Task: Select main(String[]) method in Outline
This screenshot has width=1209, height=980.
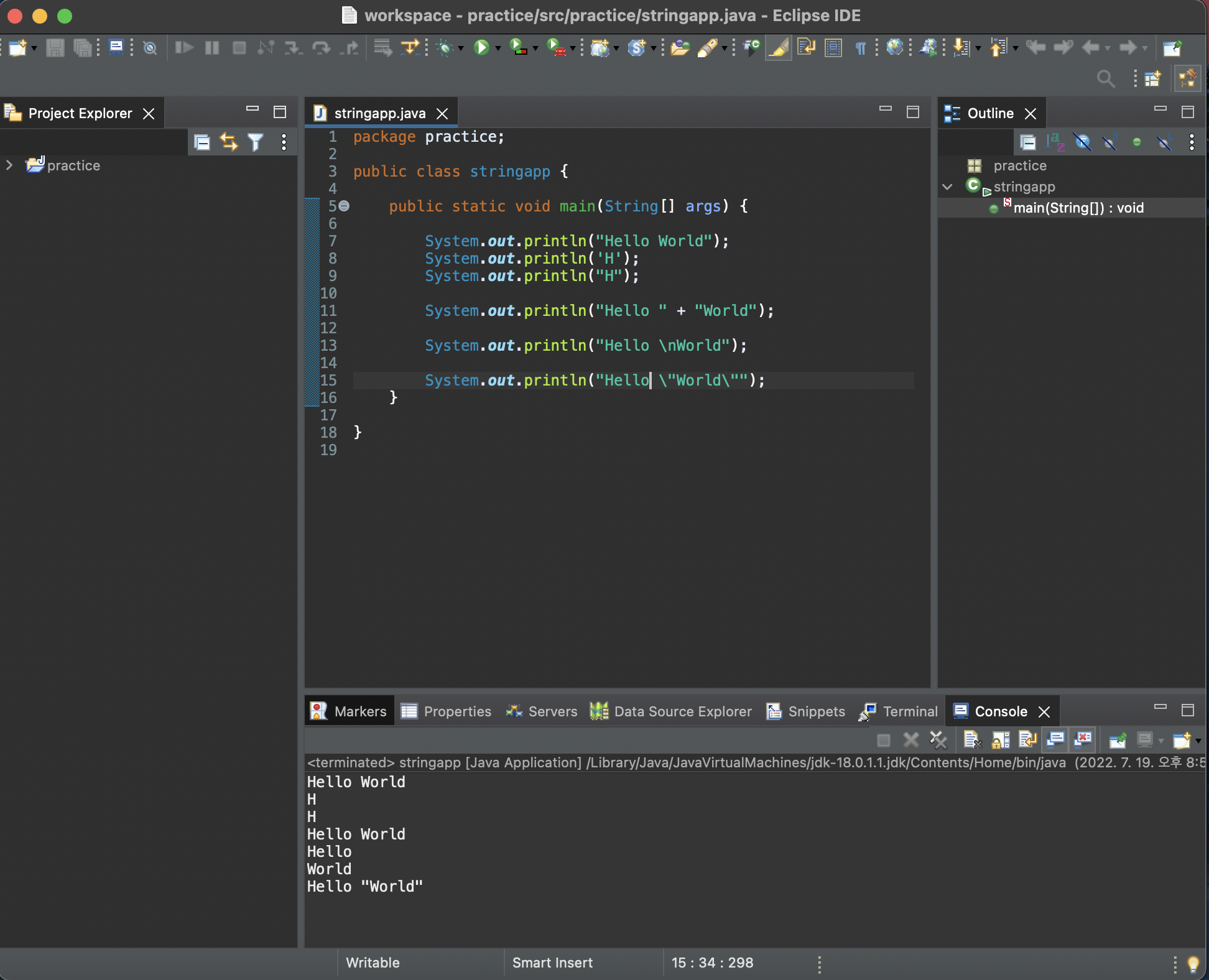Action: pyautogui.click(x=1078, y=208)
